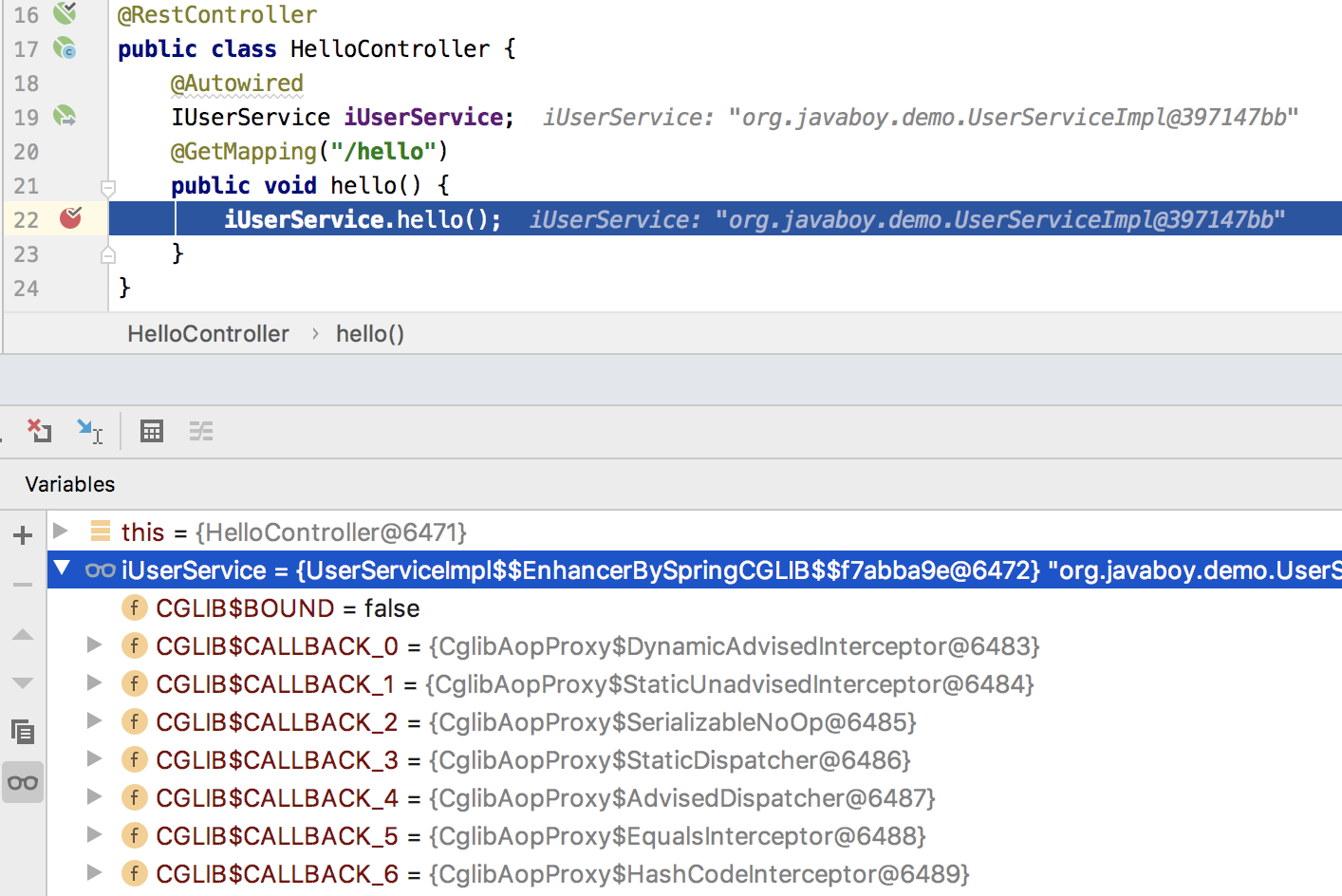Expand the this = HelloController variable
The image size is (1342, 896).
[60, 532]
